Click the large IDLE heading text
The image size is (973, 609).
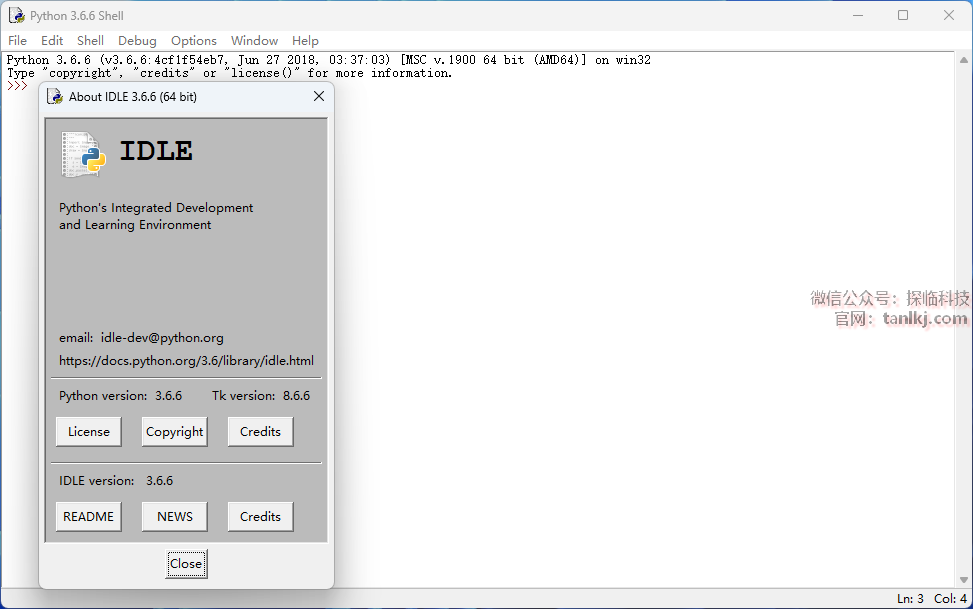pyautogui.click(x=156, y=151)
